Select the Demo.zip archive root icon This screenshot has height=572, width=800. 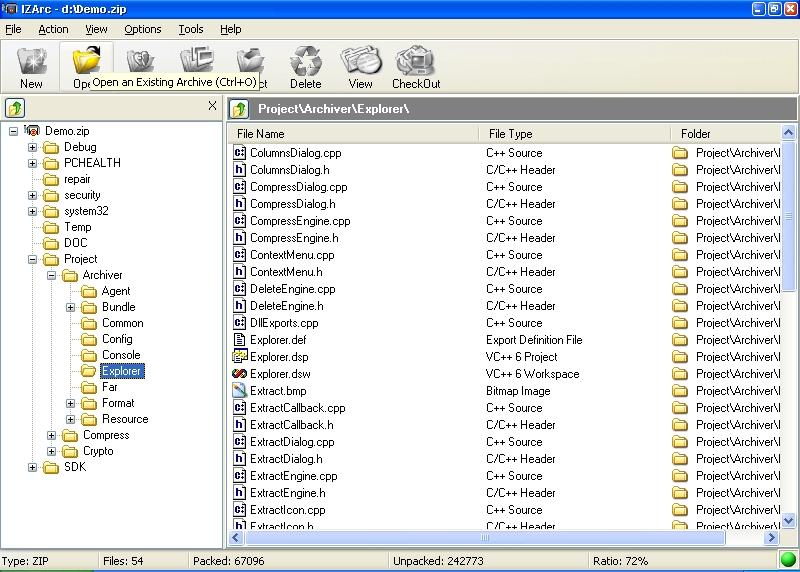click(32, 131)
